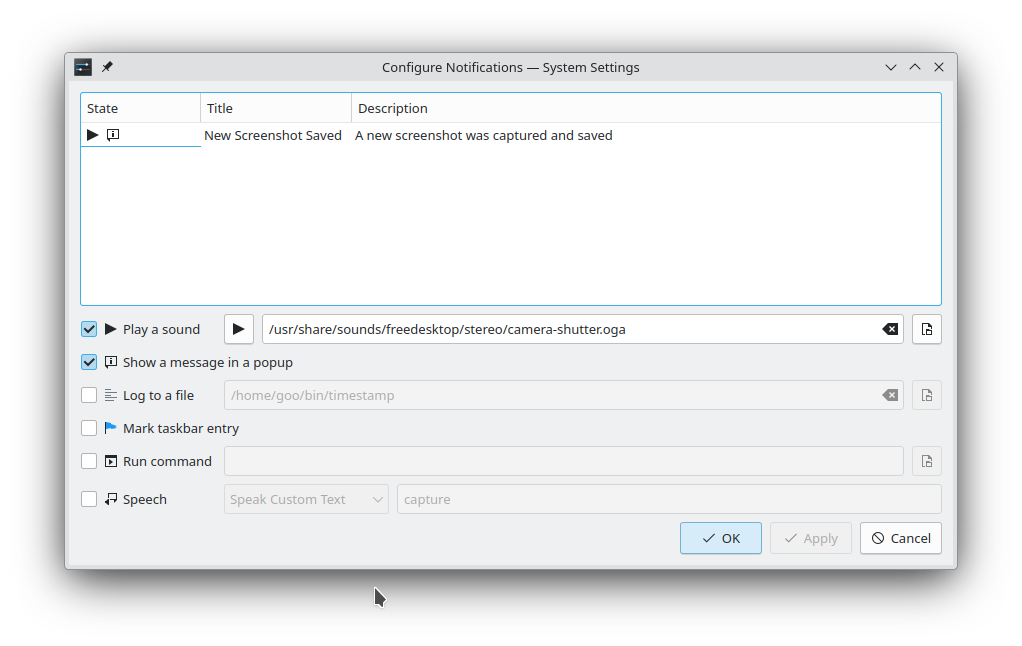Browse for a command to run
Image resolution: width=1022 pixels, height=646 pixels.
click(927, 462)
